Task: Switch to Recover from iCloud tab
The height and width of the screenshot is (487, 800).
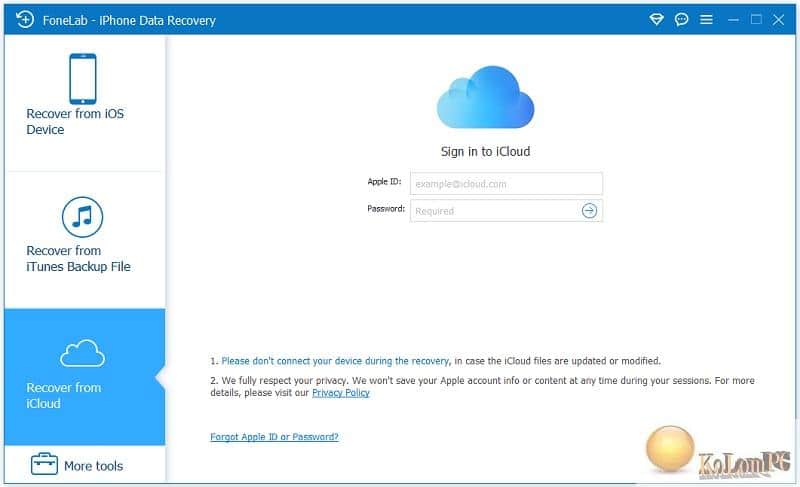Action: click(x=85, y=377)
